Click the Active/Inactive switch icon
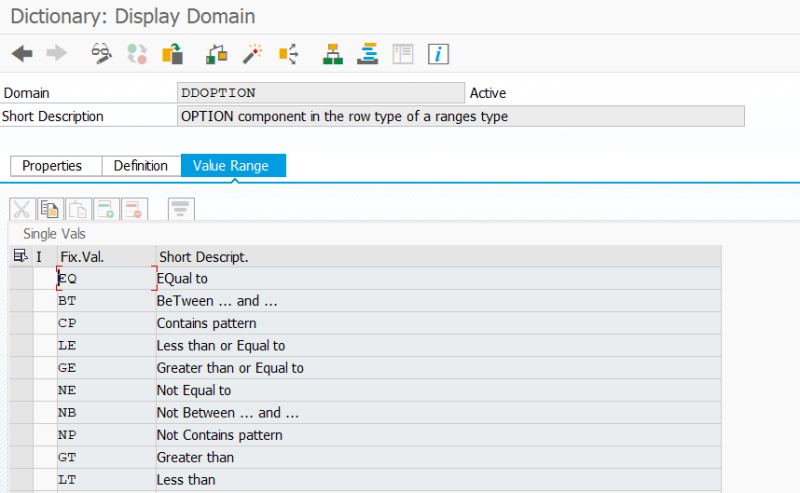 (x=137, y=54)
